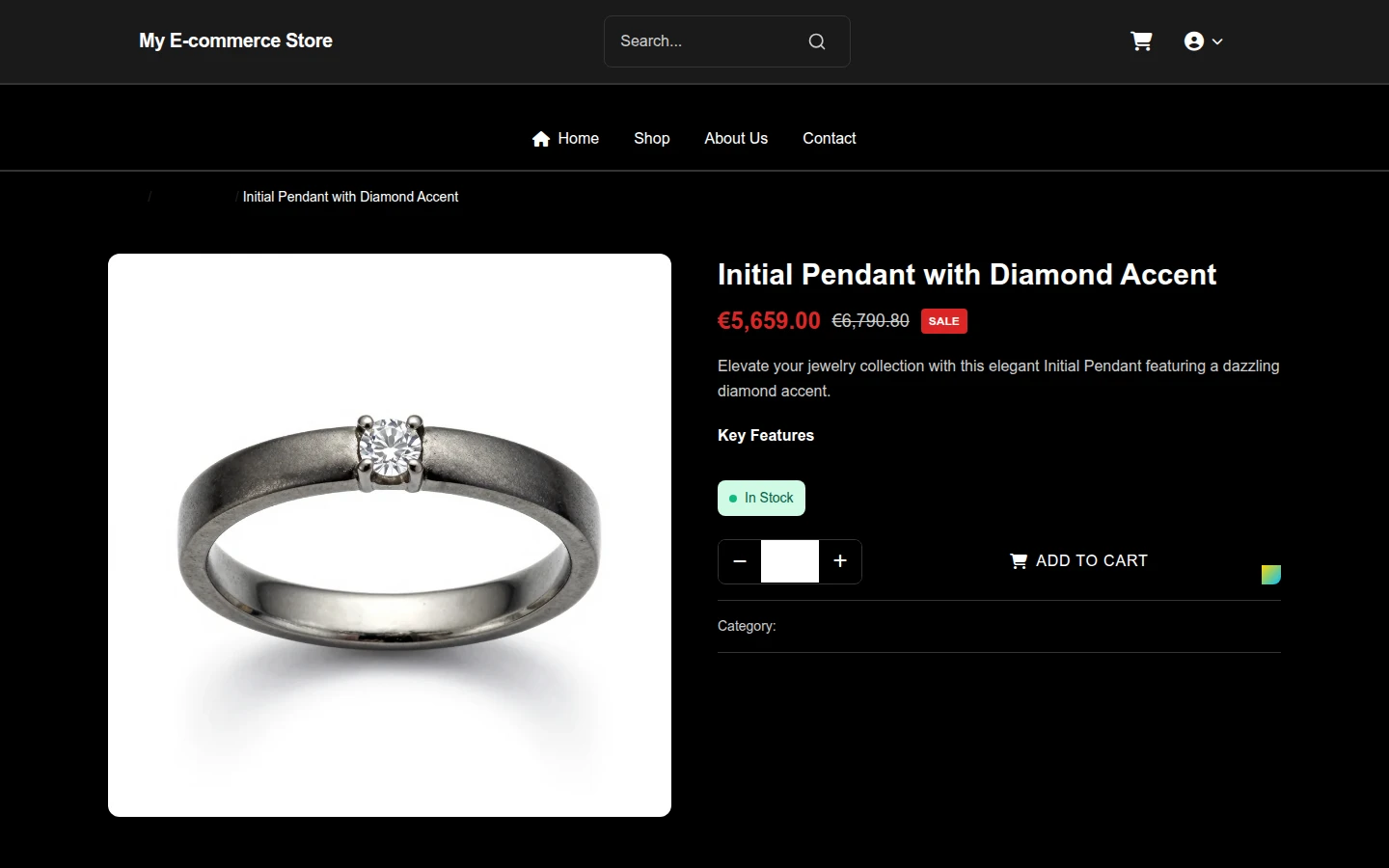Click the house icon beside Home
The height and width of the screenshot is (868, 1389).
pos(541,139)
